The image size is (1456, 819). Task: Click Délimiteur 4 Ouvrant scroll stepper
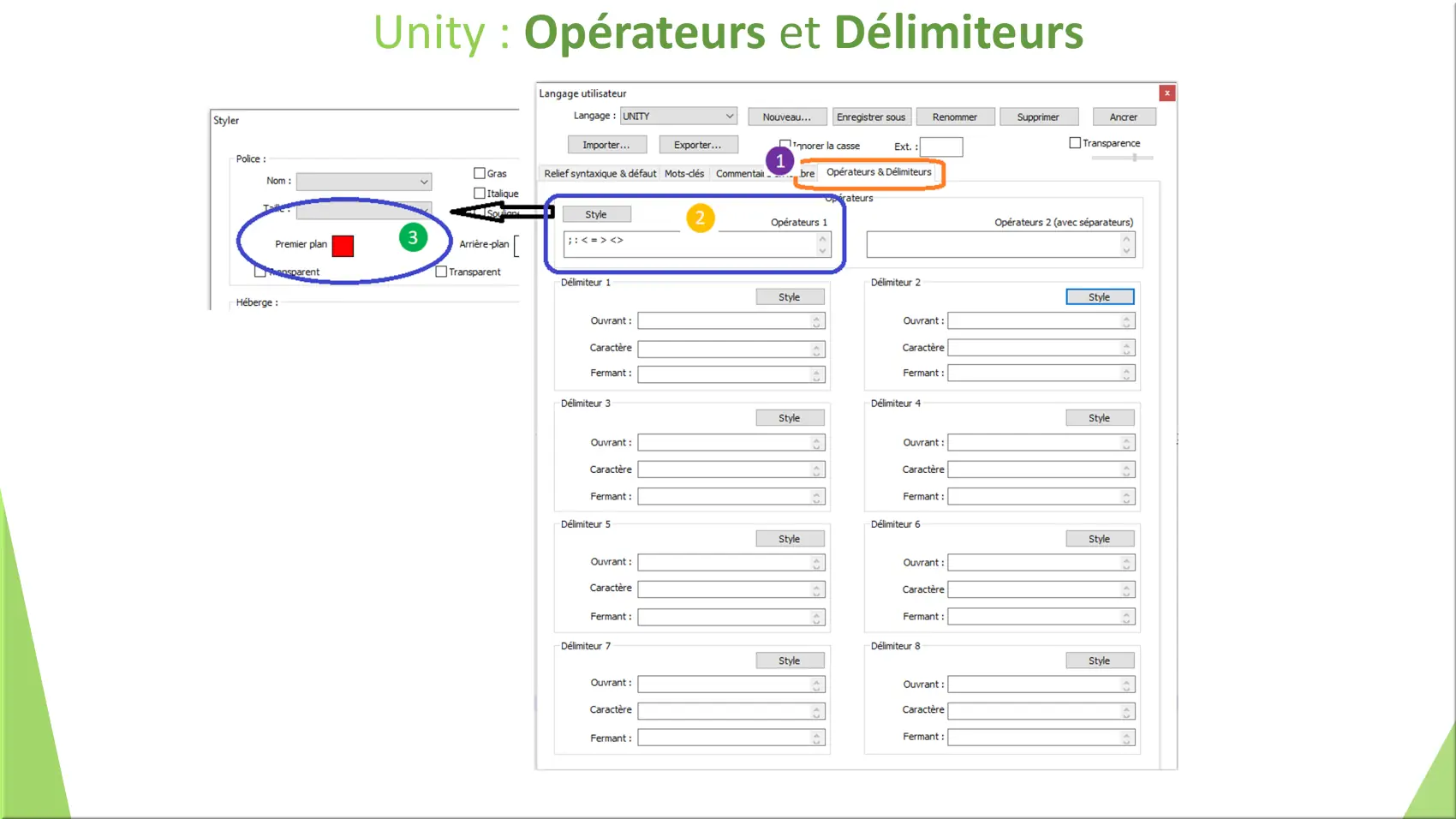[1127, 443]
